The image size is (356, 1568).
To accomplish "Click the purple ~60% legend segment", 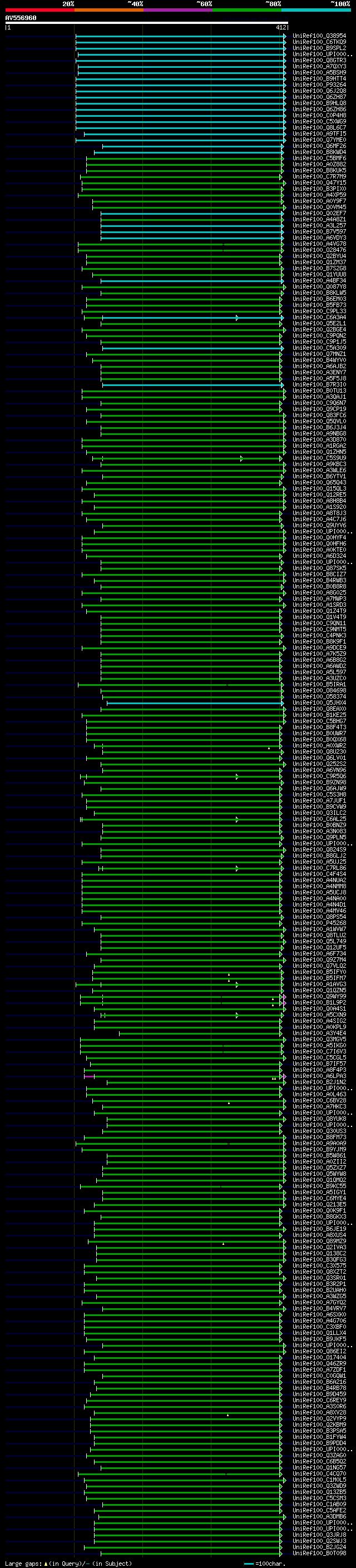I will pyautogui.click(x=177, y=10).
